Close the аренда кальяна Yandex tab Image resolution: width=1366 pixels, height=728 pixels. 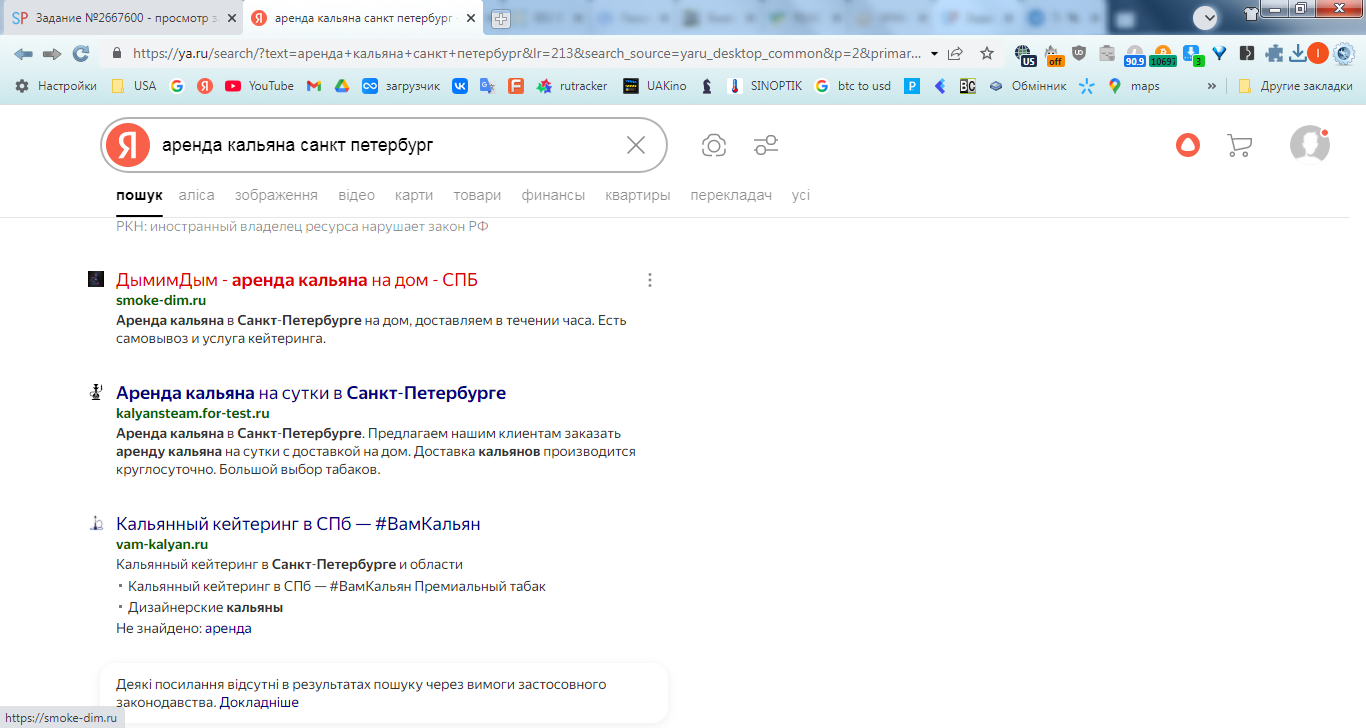pos(472,19)
